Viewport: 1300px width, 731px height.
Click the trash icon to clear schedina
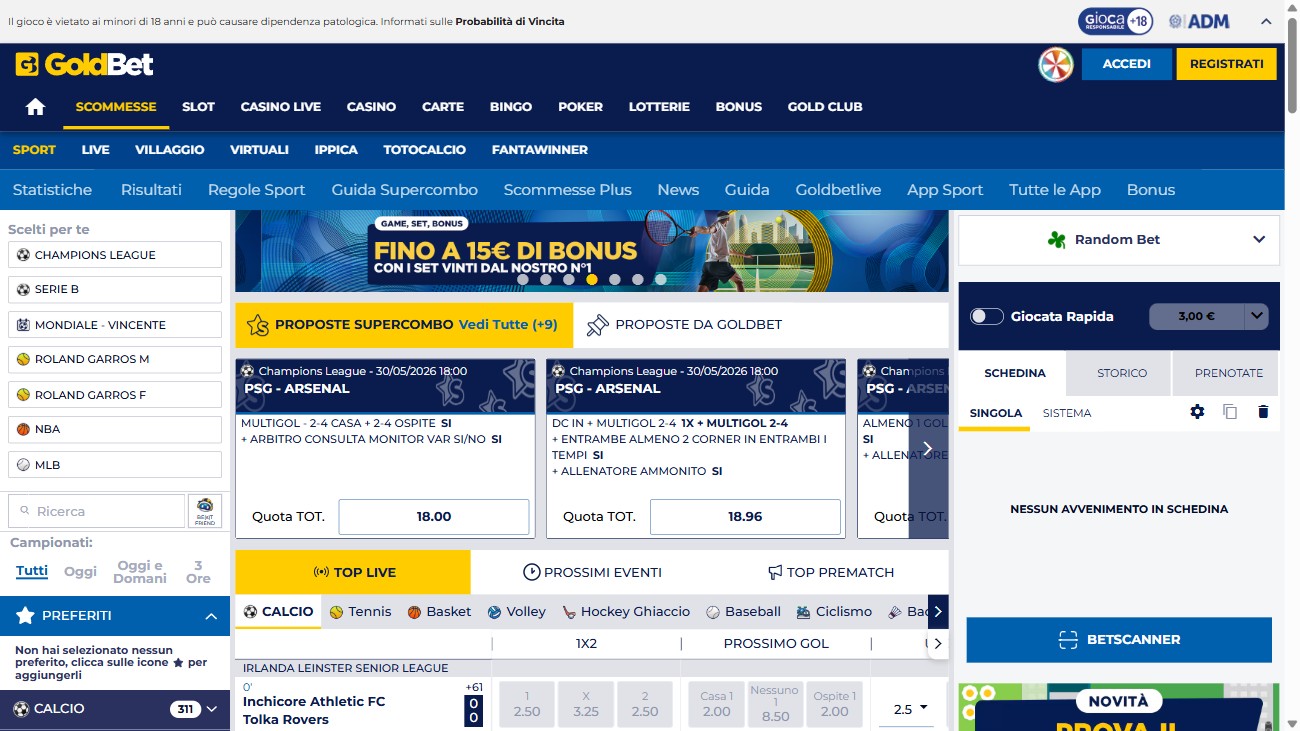[x=1263, y=412]
